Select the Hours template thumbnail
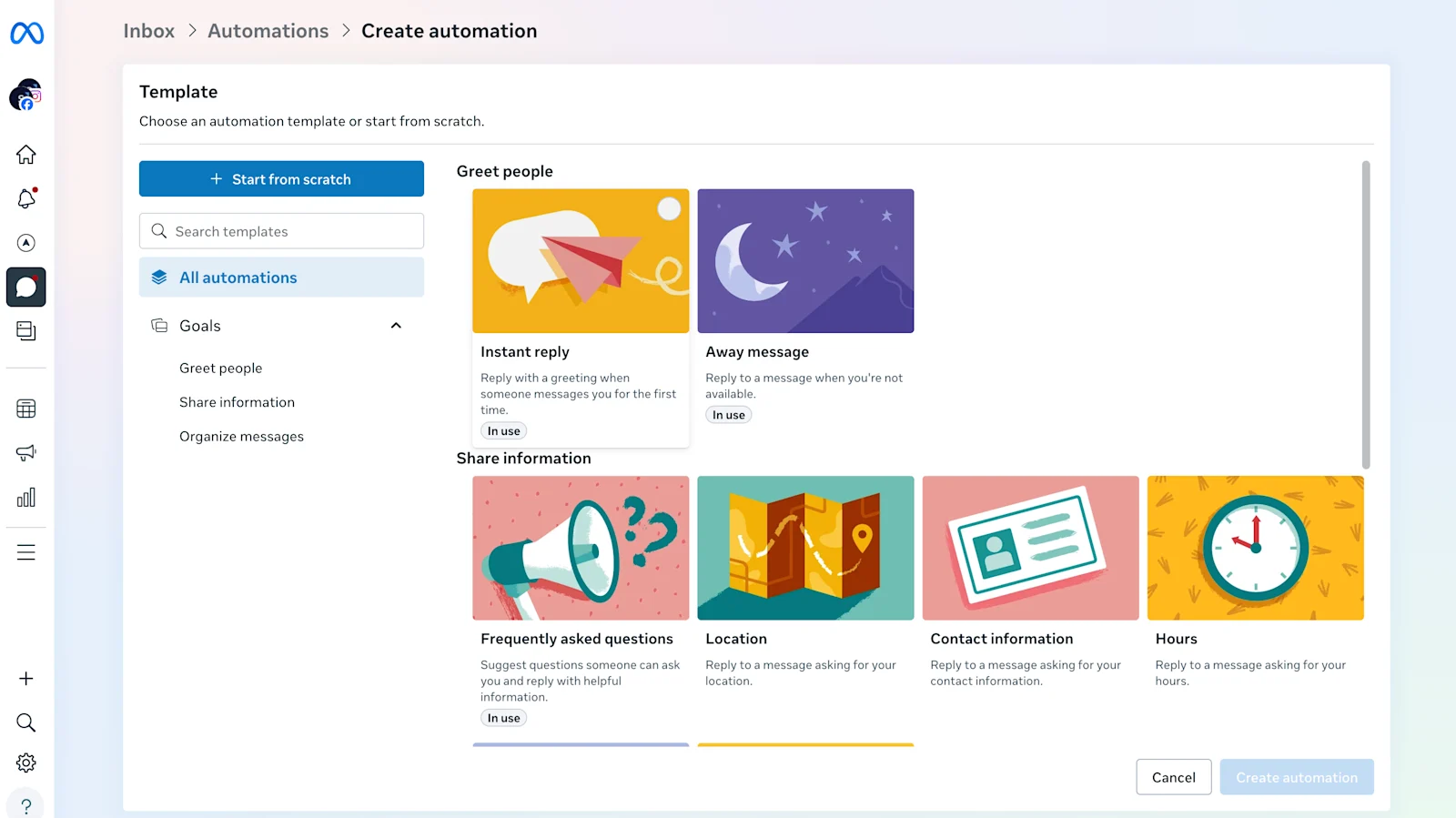This screenshot has height=818, width=1456. pyautogui.click(x=1255, y=548)
